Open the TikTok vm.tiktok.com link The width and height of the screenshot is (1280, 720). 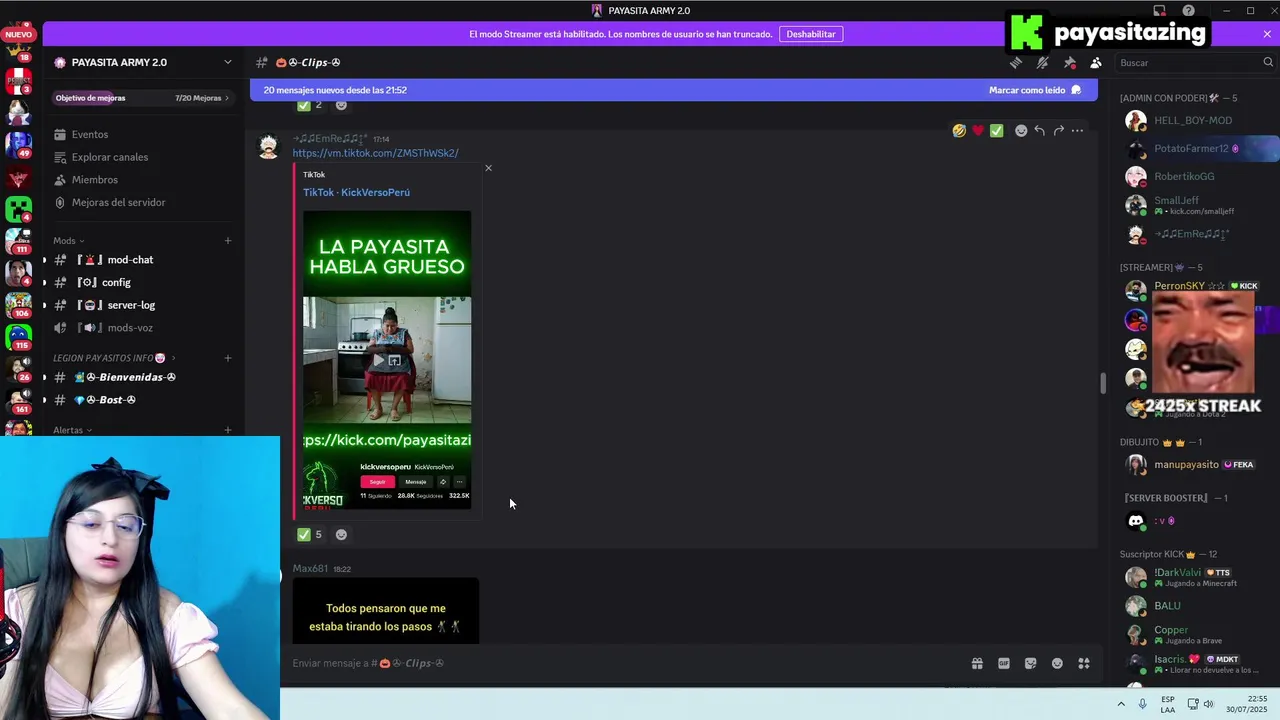[x=375, y=153]
